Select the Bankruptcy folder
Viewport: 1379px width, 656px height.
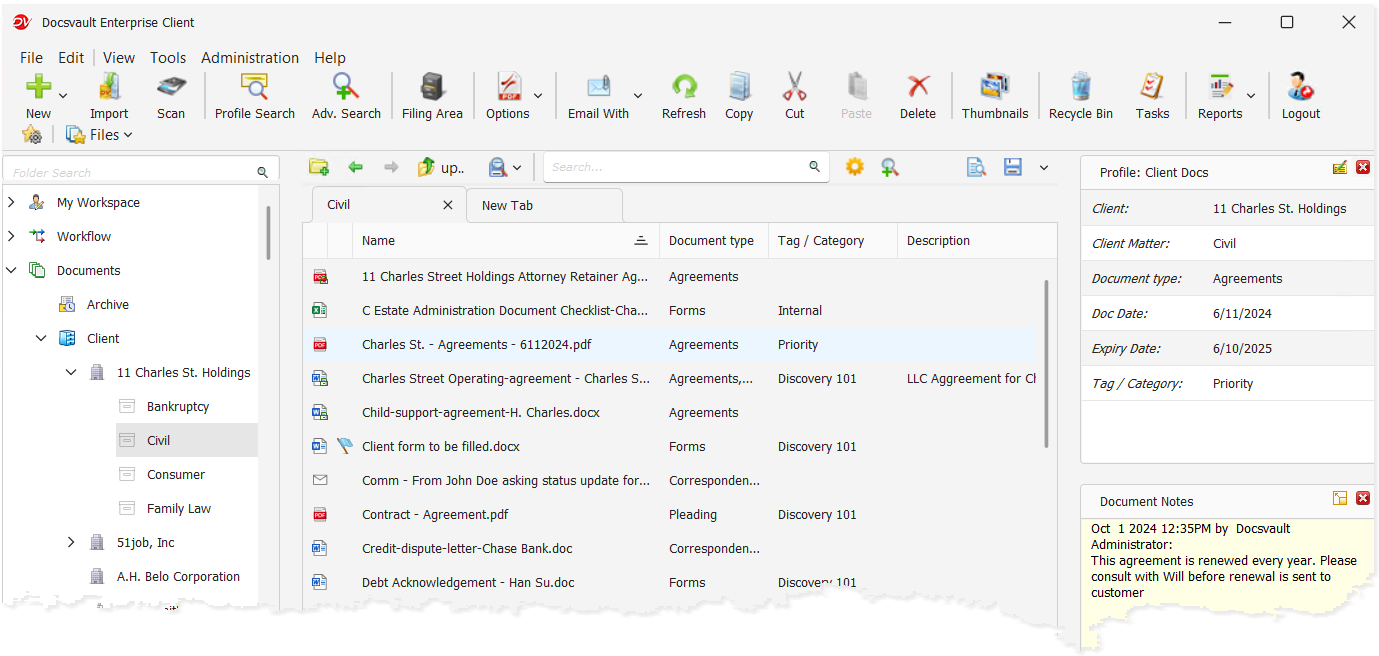[177, 406]
